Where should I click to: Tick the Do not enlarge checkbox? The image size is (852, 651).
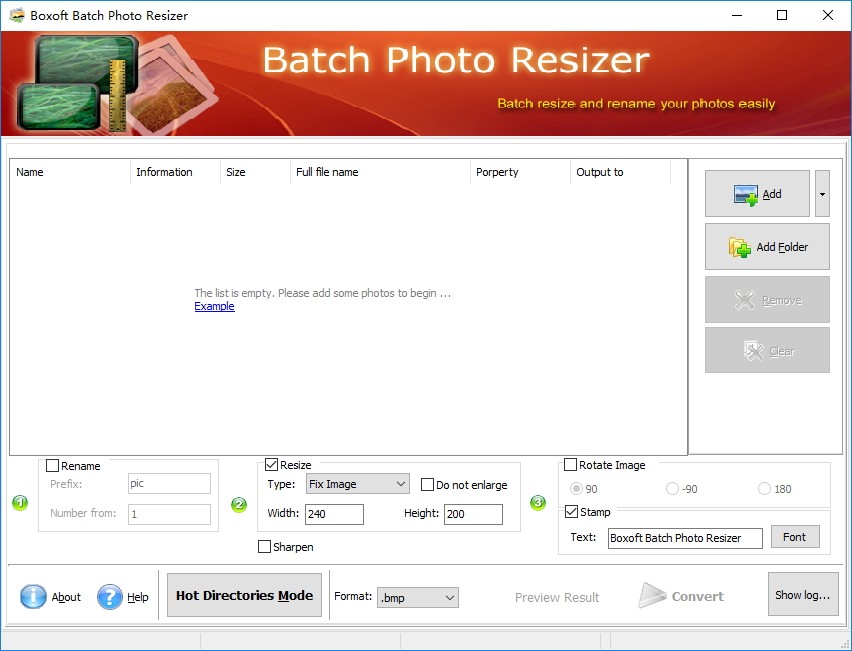[x=428, y=485]
